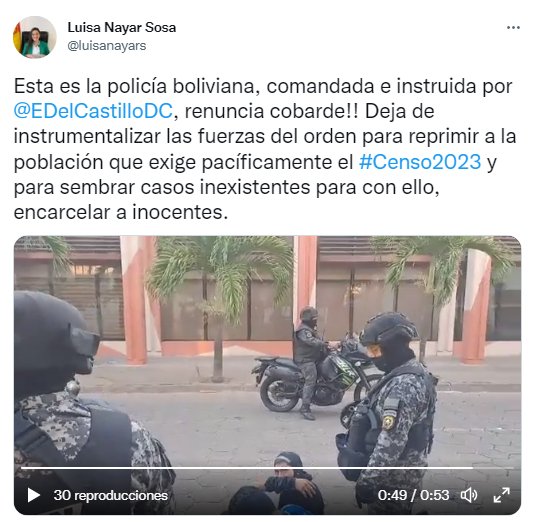Click the helmeted officer on video's left

pyautogui.click(x=80, y=403)
